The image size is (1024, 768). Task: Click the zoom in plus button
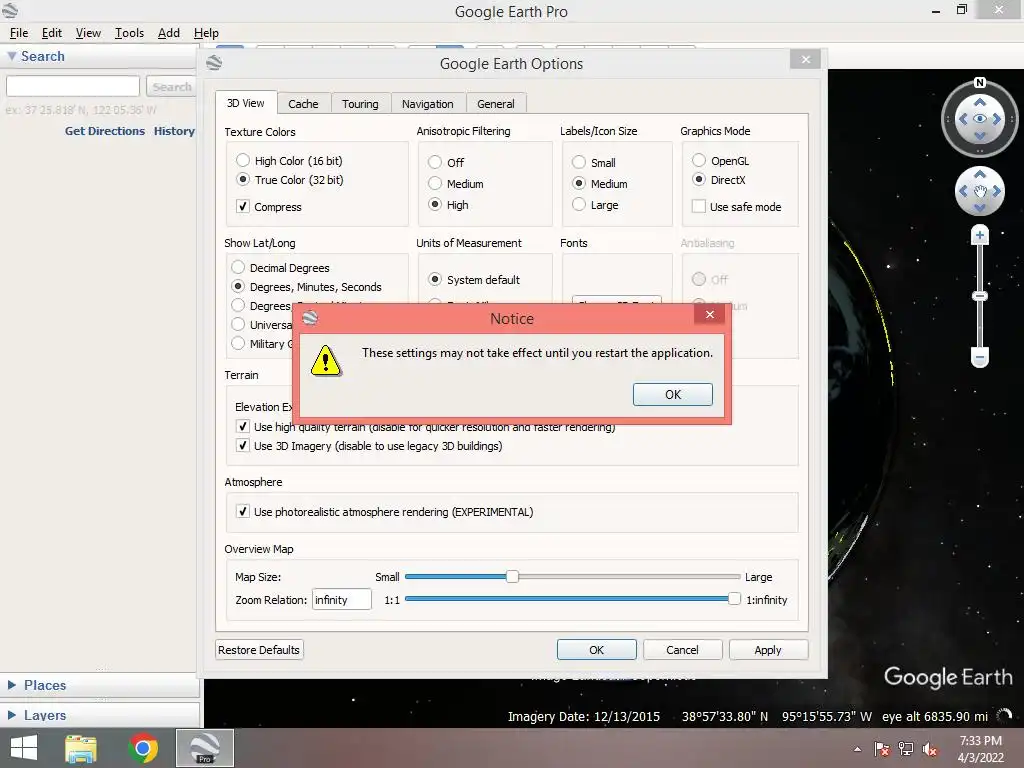coord(980,235)
